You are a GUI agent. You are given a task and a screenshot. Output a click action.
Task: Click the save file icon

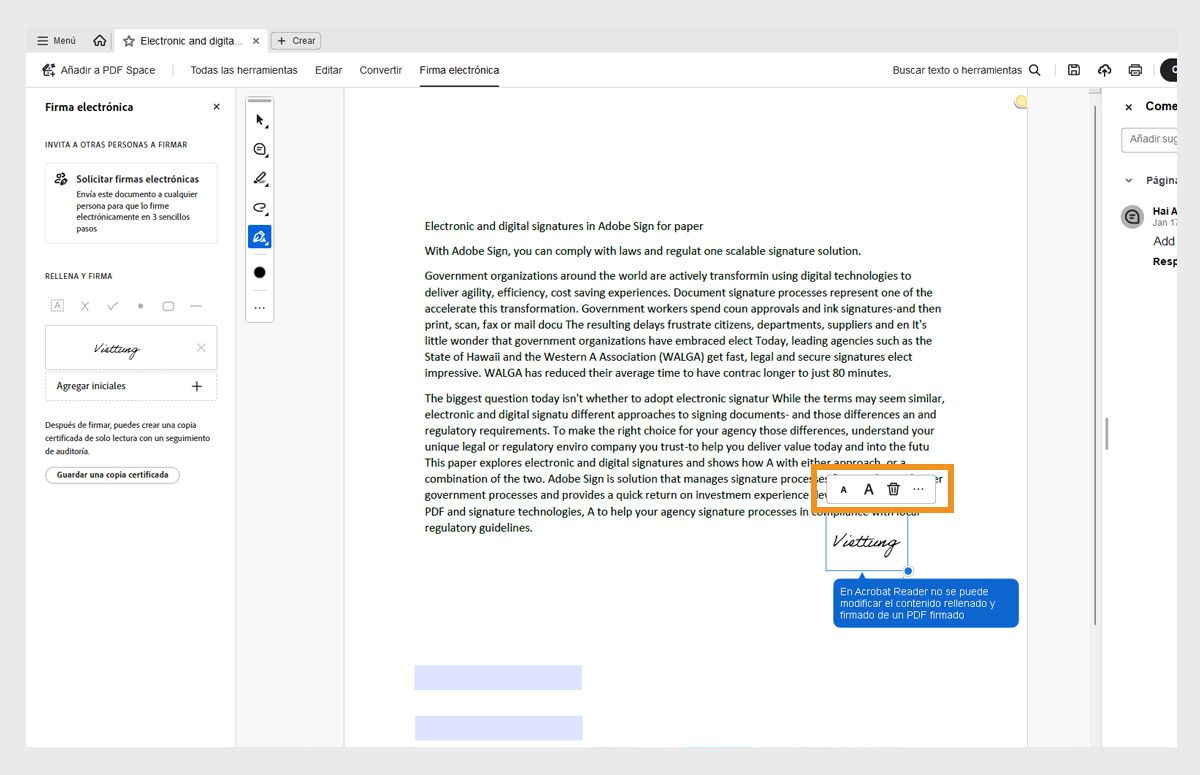point(1074,70)
